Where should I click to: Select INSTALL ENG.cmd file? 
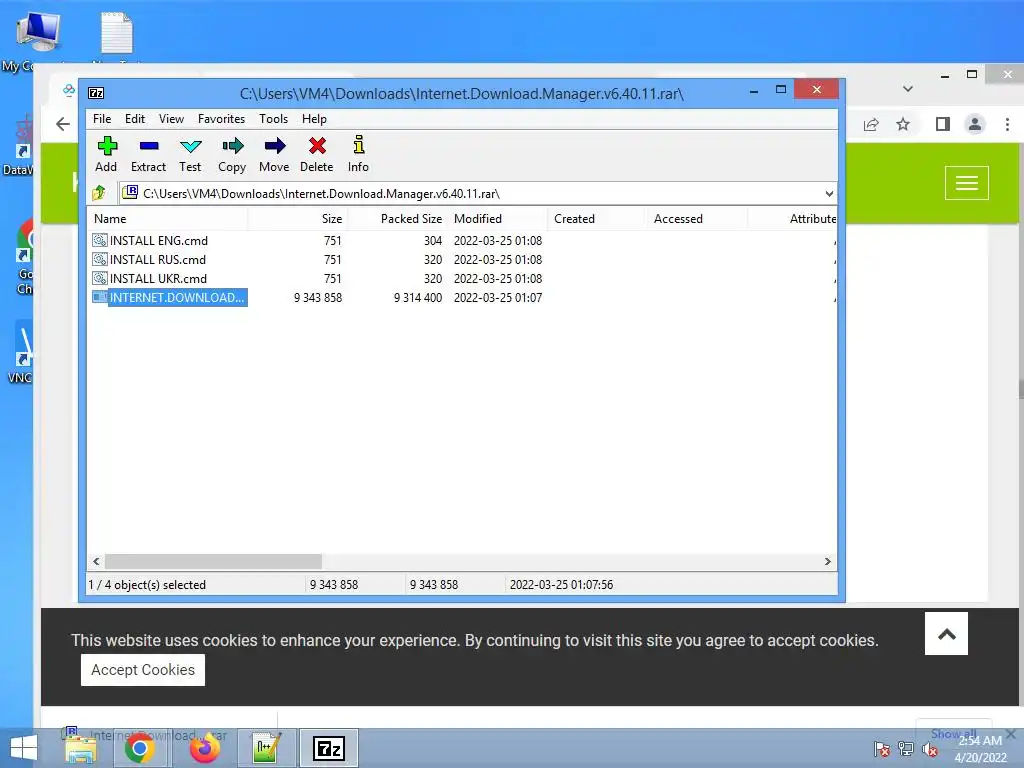[x=159, y=241]
